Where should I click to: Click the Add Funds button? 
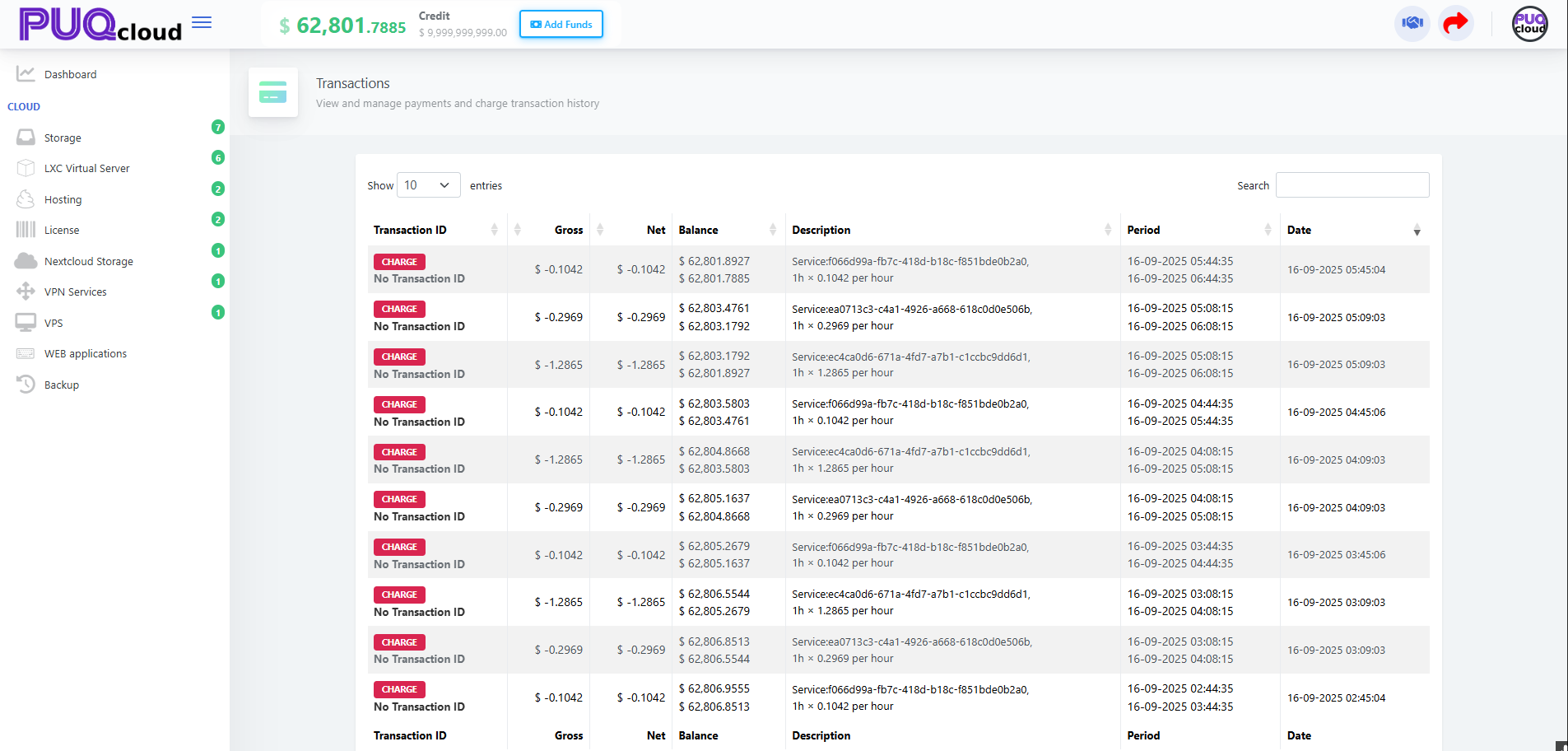coord(561,24)
